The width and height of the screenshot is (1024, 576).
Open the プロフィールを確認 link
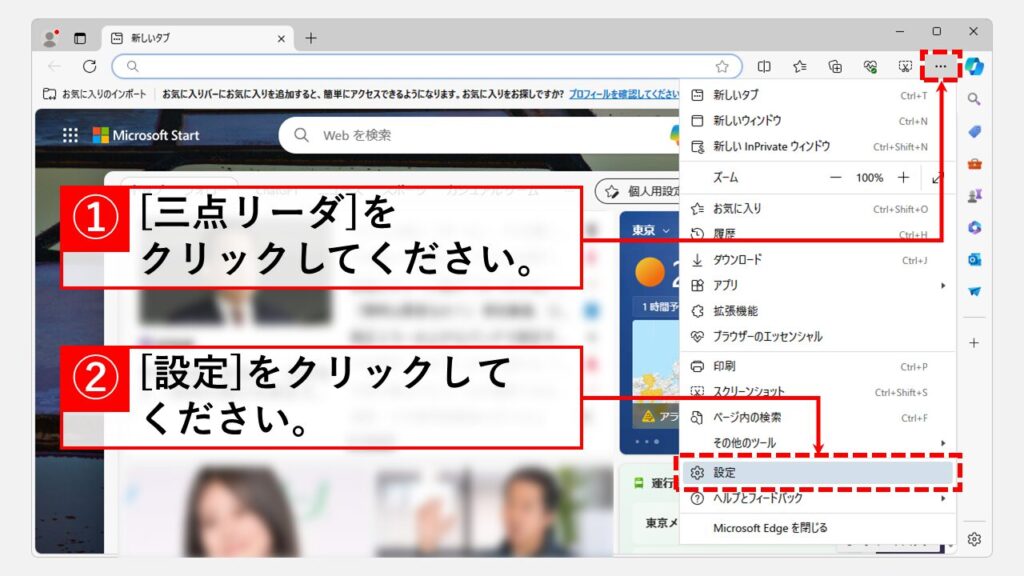point(623,94)
